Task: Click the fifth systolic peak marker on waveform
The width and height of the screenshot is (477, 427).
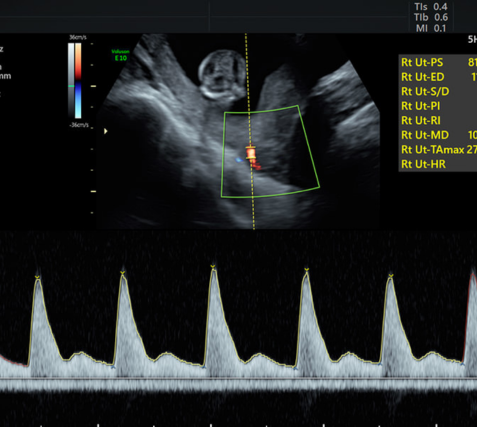Action: click(391, 276)
